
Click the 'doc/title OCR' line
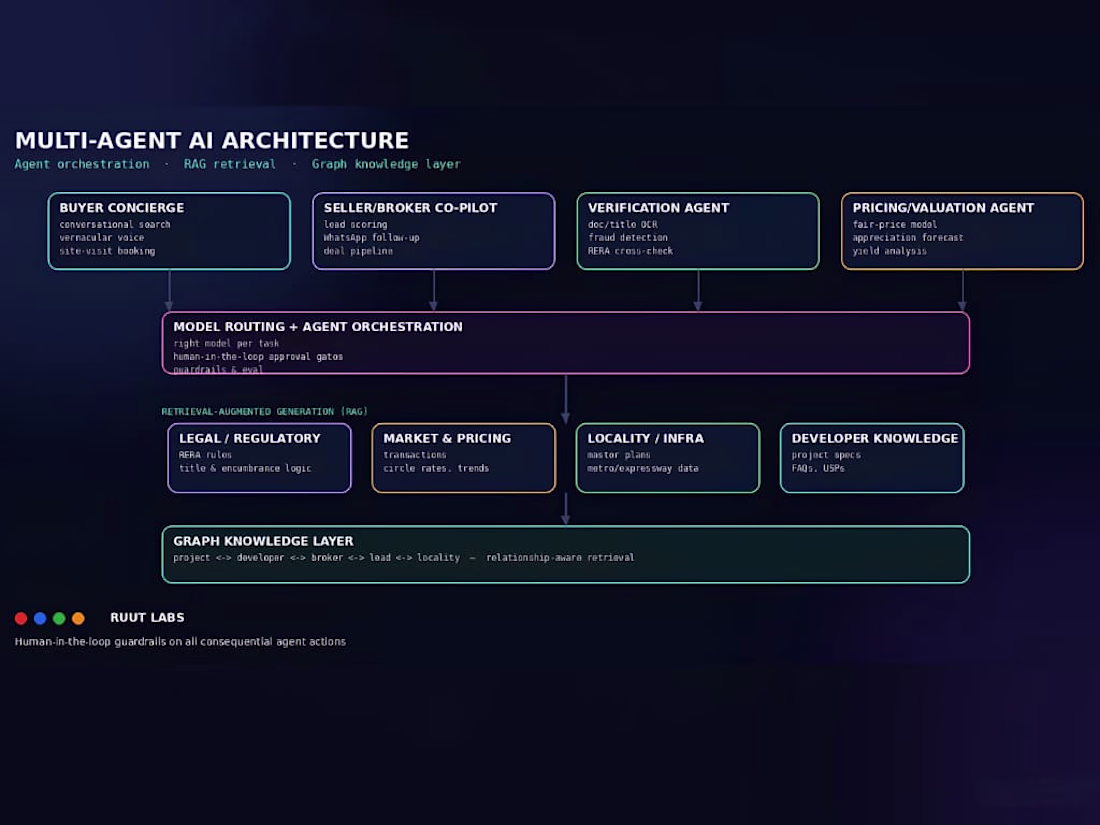click(x=623, y=224)
